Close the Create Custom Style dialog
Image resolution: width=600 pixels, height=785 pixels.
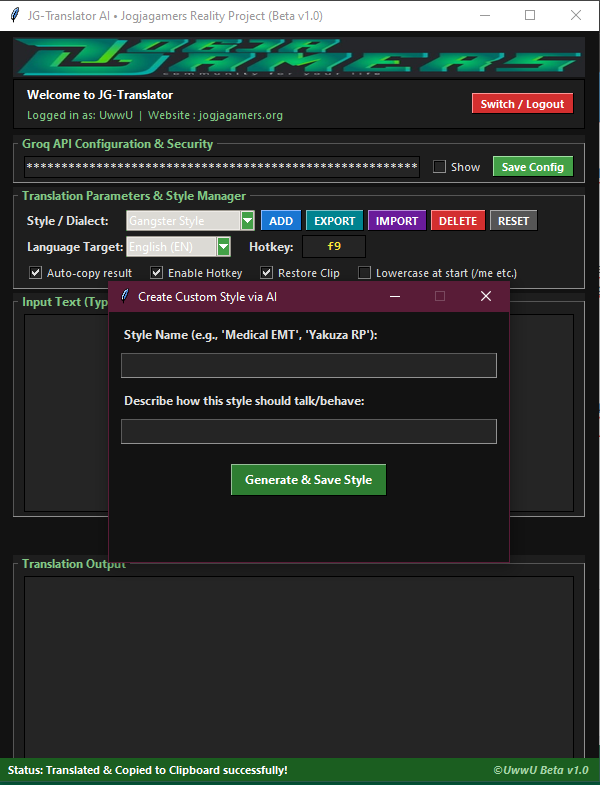485,296
